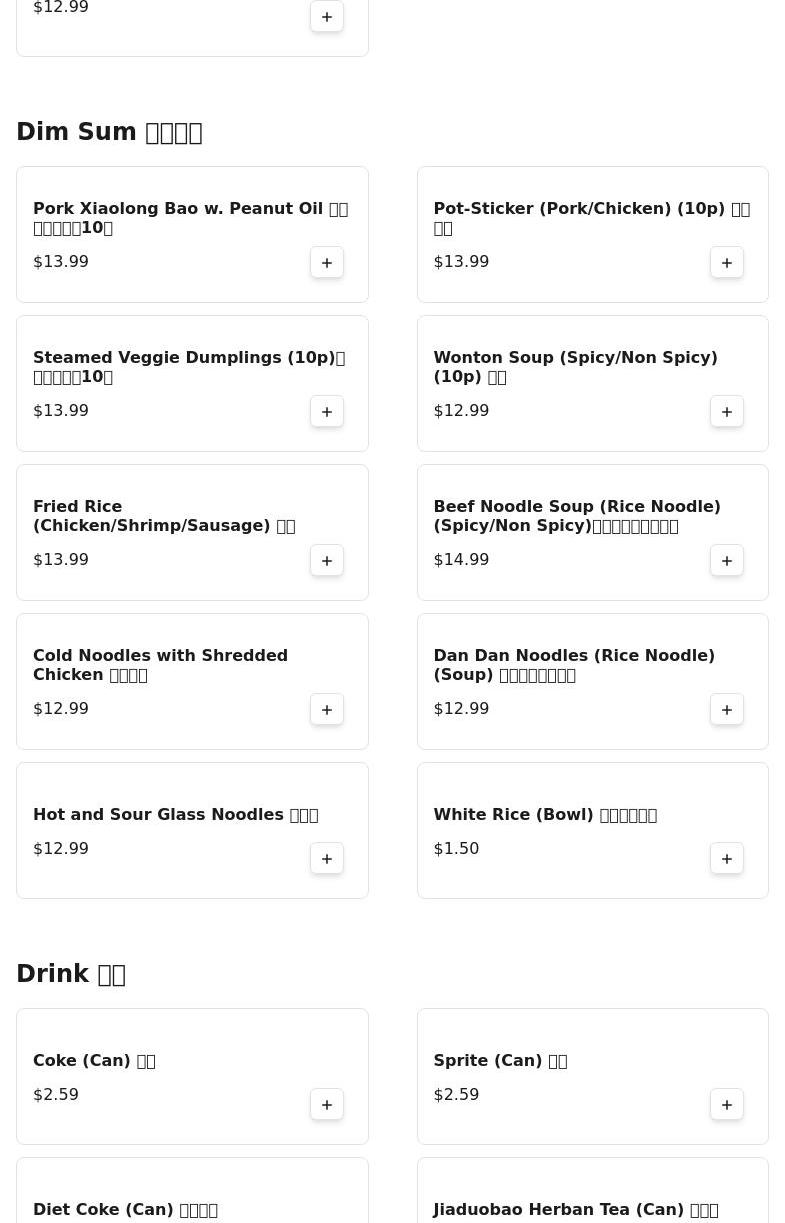Open Jiaduobao Herban Tea item title
The height and width of the screenshot is (1223, 785).
click(x=575, y=1209)
